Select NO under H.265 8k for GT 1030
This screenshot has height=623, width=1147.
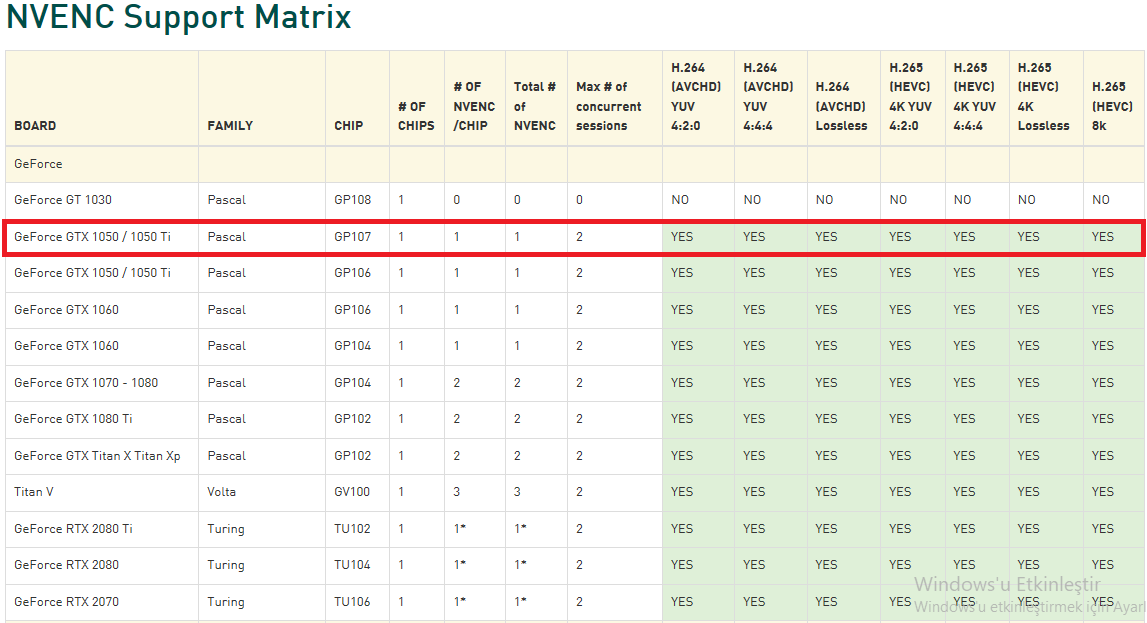[x=1101, y=200]
